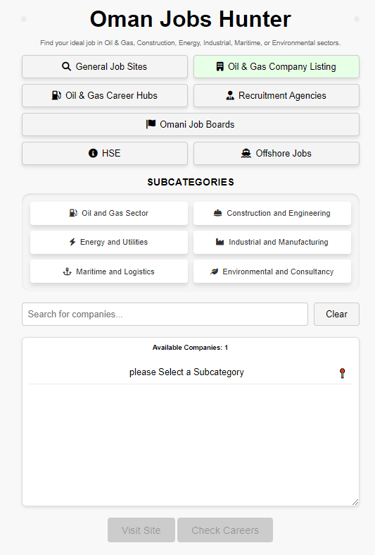
Task: Grab the resize handle of the companies list
Action: pos(355,502)
